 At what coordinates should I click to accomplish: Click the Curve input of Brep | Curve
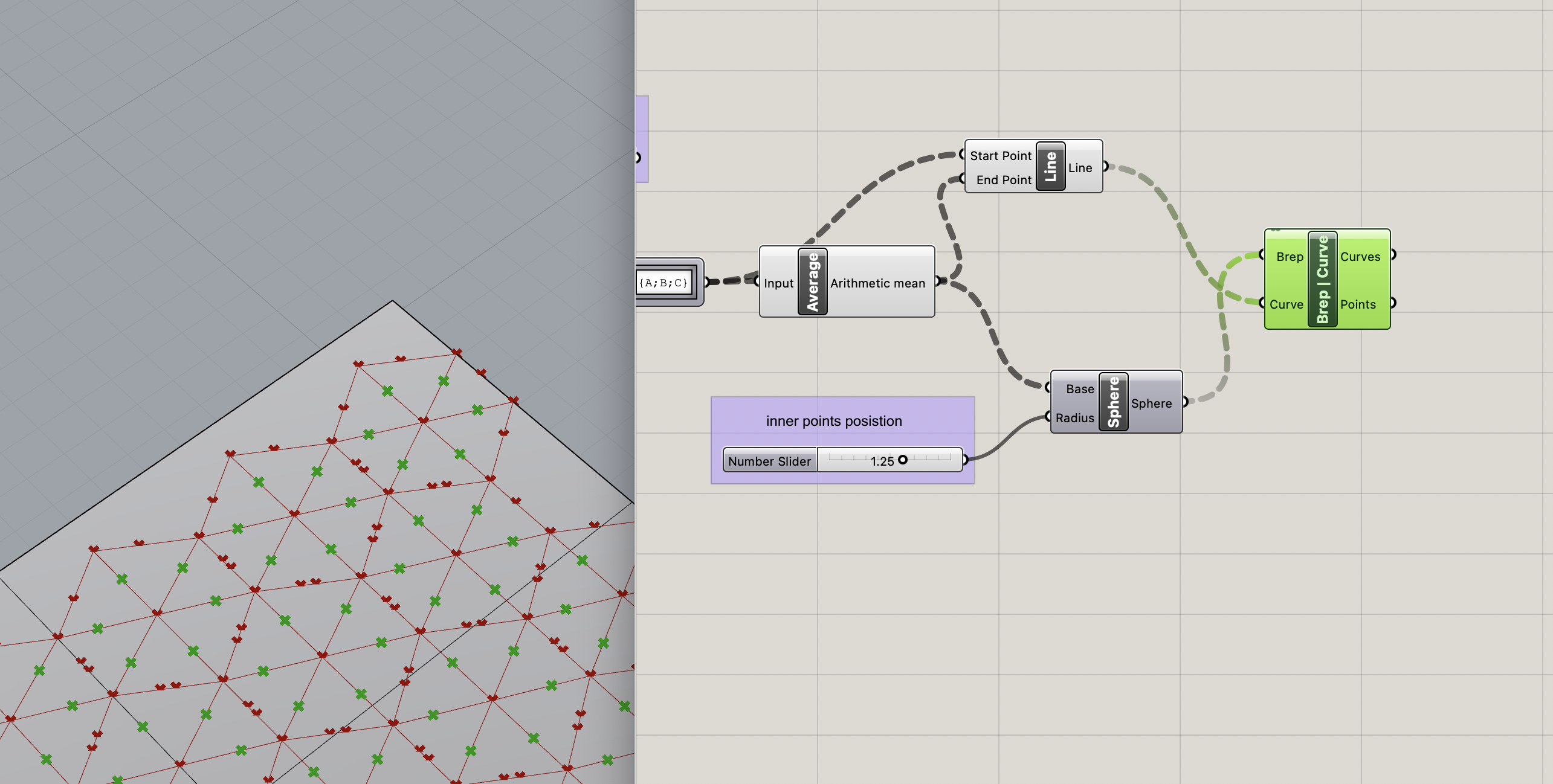pos(1286,304)
